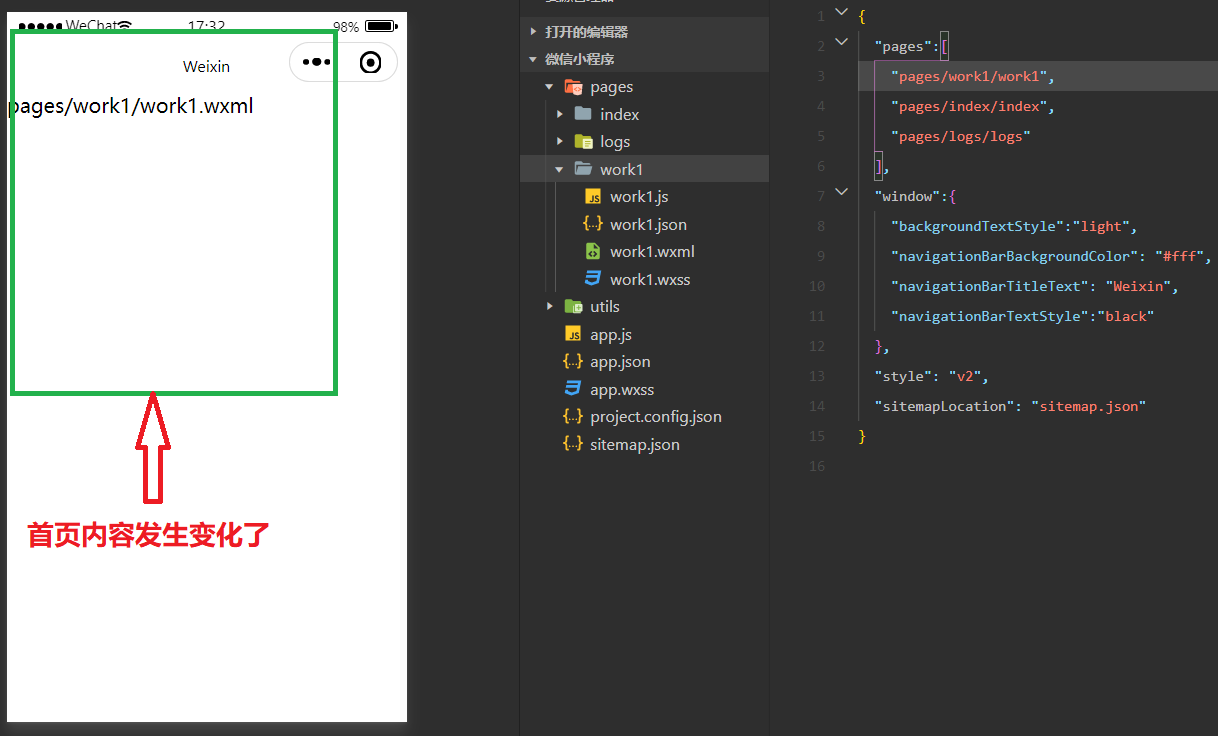Screen dimensions: 1218x736
Task: Click the 17:32 time in simulator status bar
Action: click(x=206, y=26)
